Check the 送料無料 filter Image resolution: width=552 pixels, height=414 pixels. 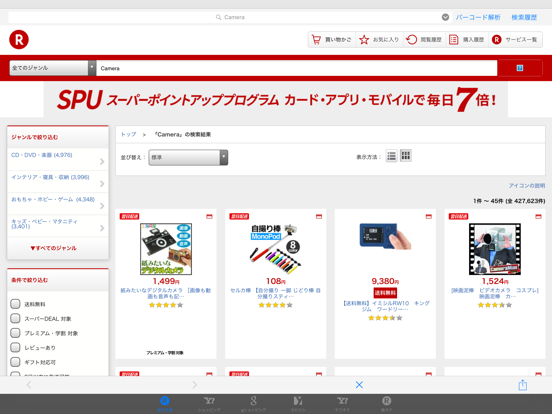[15, 304]
